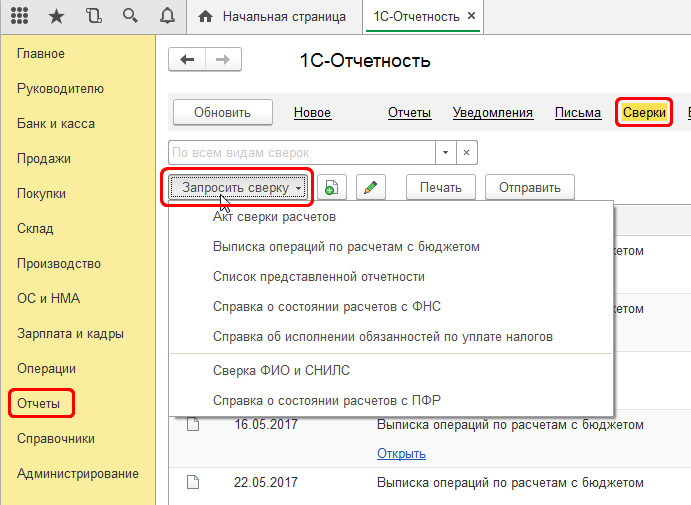Click the create new document icon with green plus
The width and height of the screenshot is (691, 505).
click(331, 187)
